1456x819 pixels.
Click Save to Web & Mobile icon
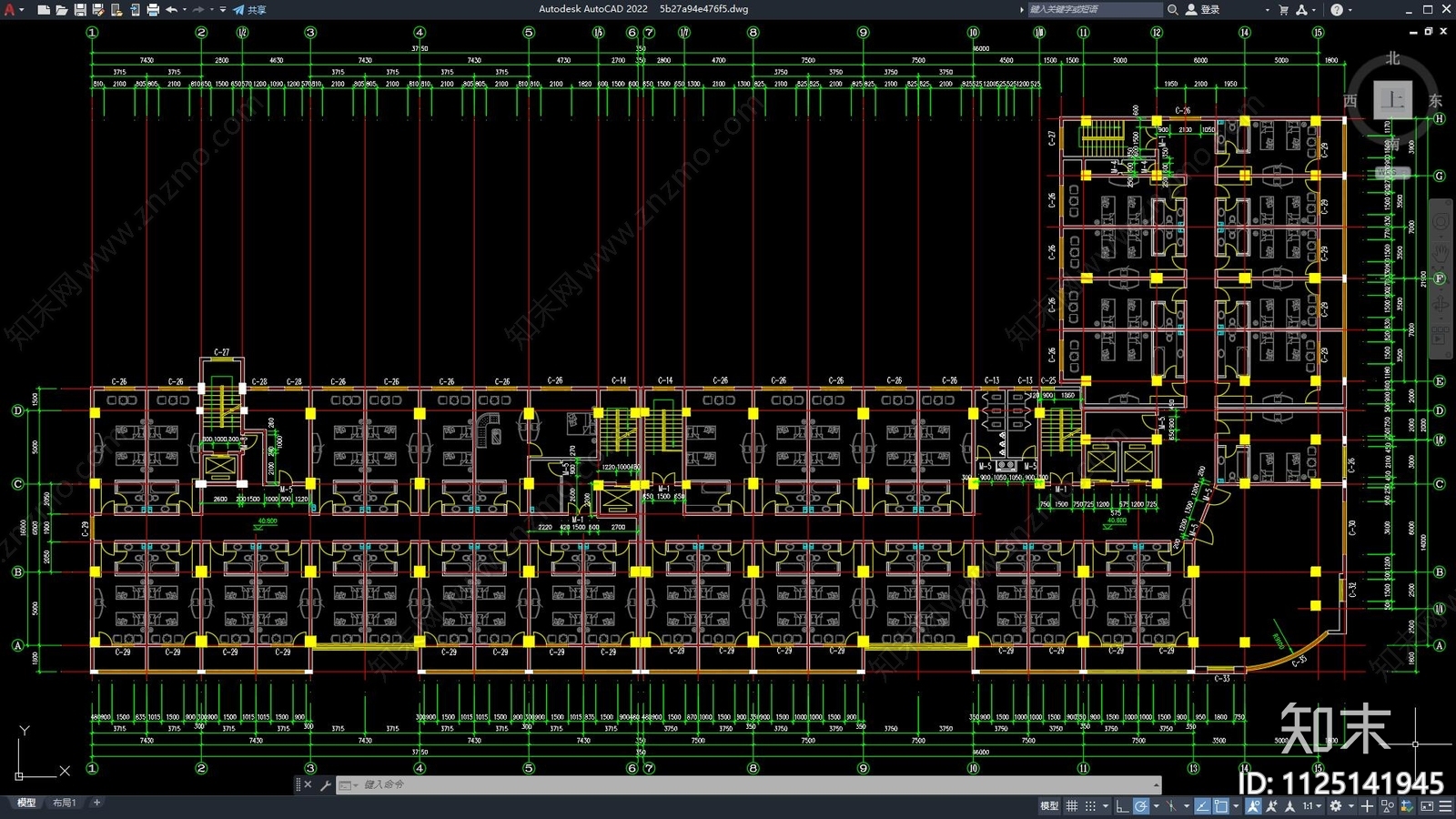pyautogui.click(x=135, y=10)
